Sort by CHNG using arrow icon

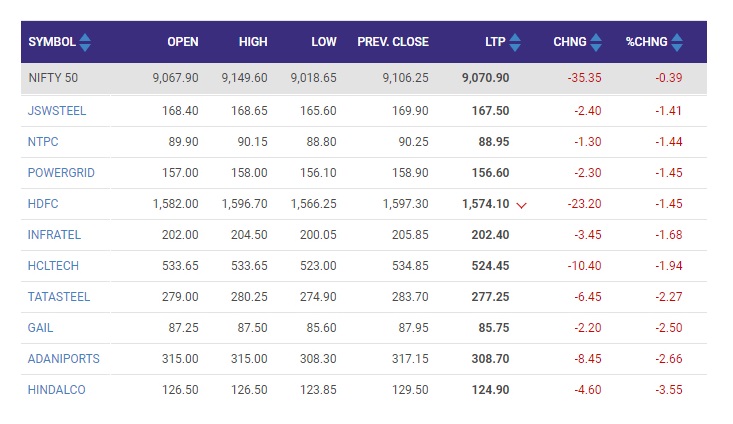tap(596, 43)
